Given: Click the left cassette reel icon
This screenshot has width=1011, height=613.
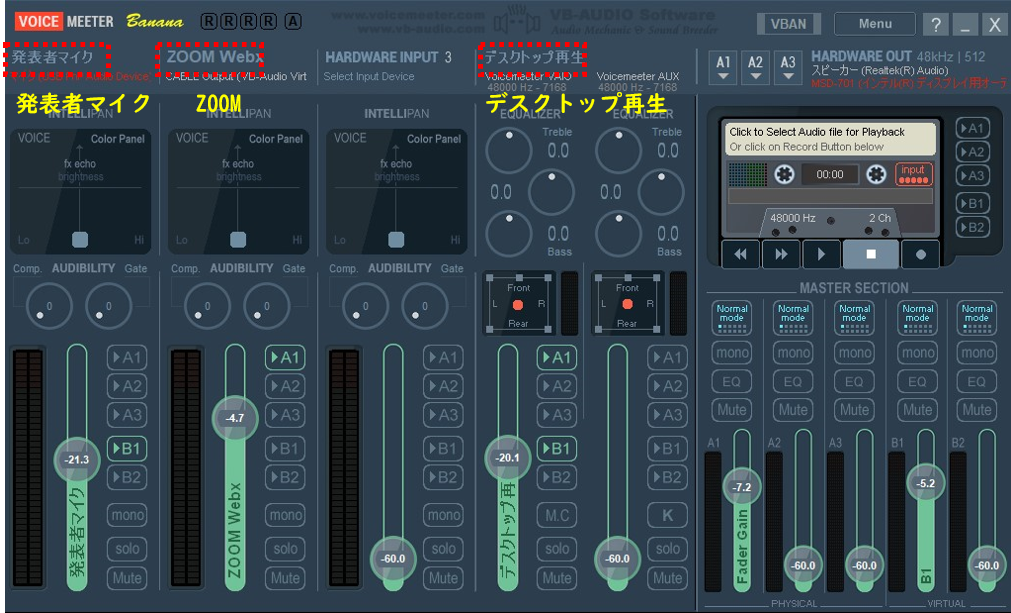Looking at the screenshot, I should (x=784, y=174).
